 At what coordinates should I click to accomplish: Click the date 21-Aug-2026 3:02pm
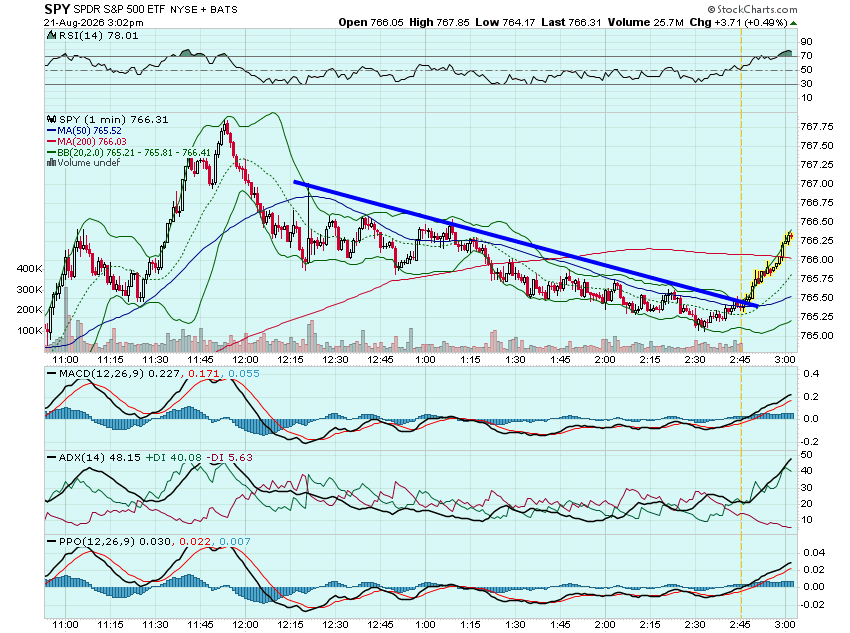tap(94, 23)
